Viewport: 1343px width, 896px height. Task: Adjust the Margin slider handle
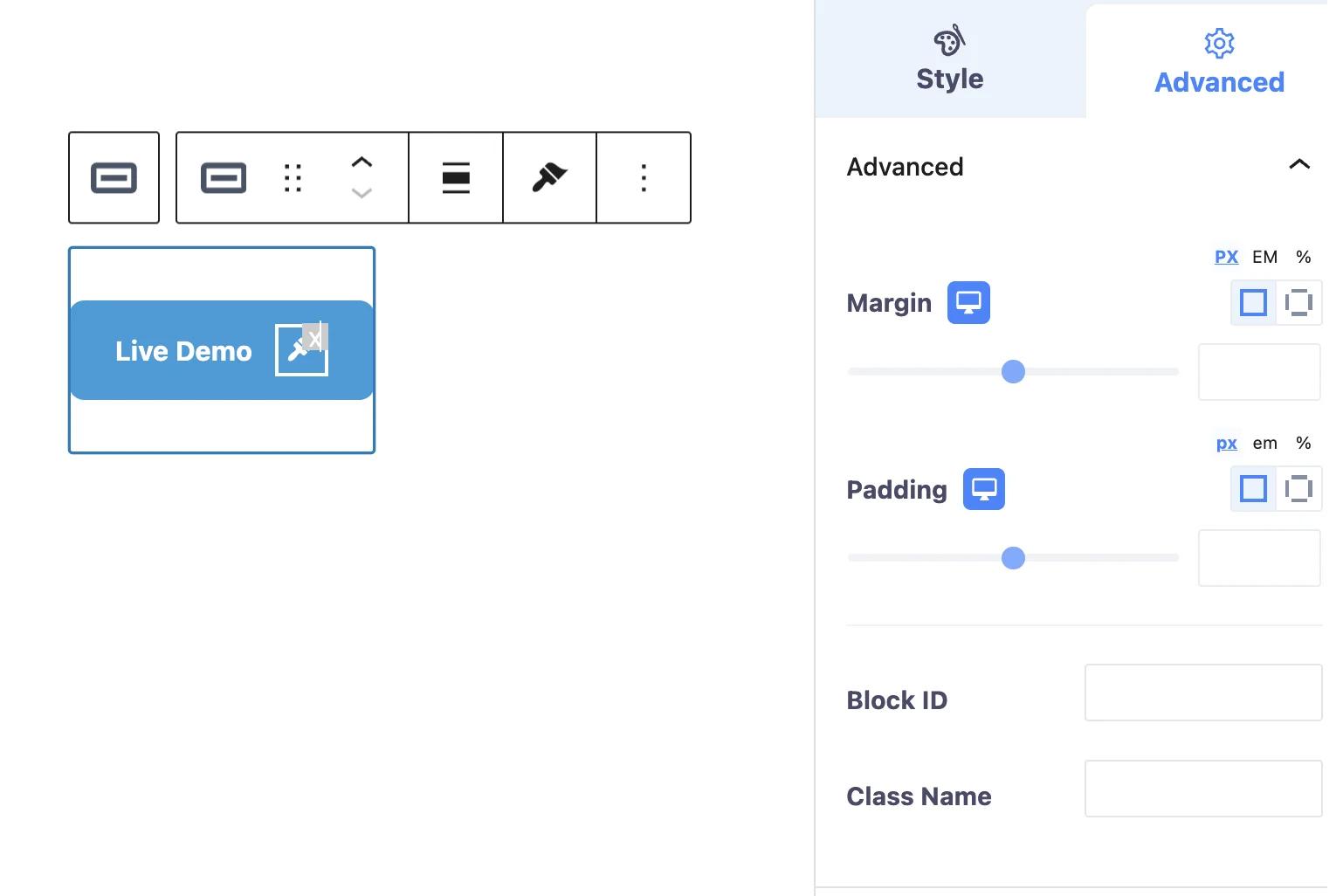1013,371
